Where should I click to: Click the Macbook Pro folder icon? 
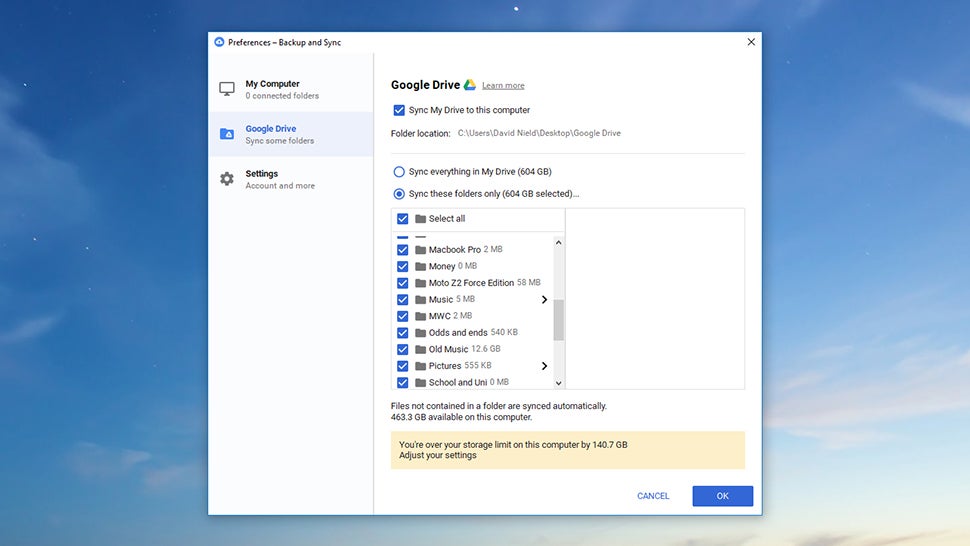click(x=421, y=250)
